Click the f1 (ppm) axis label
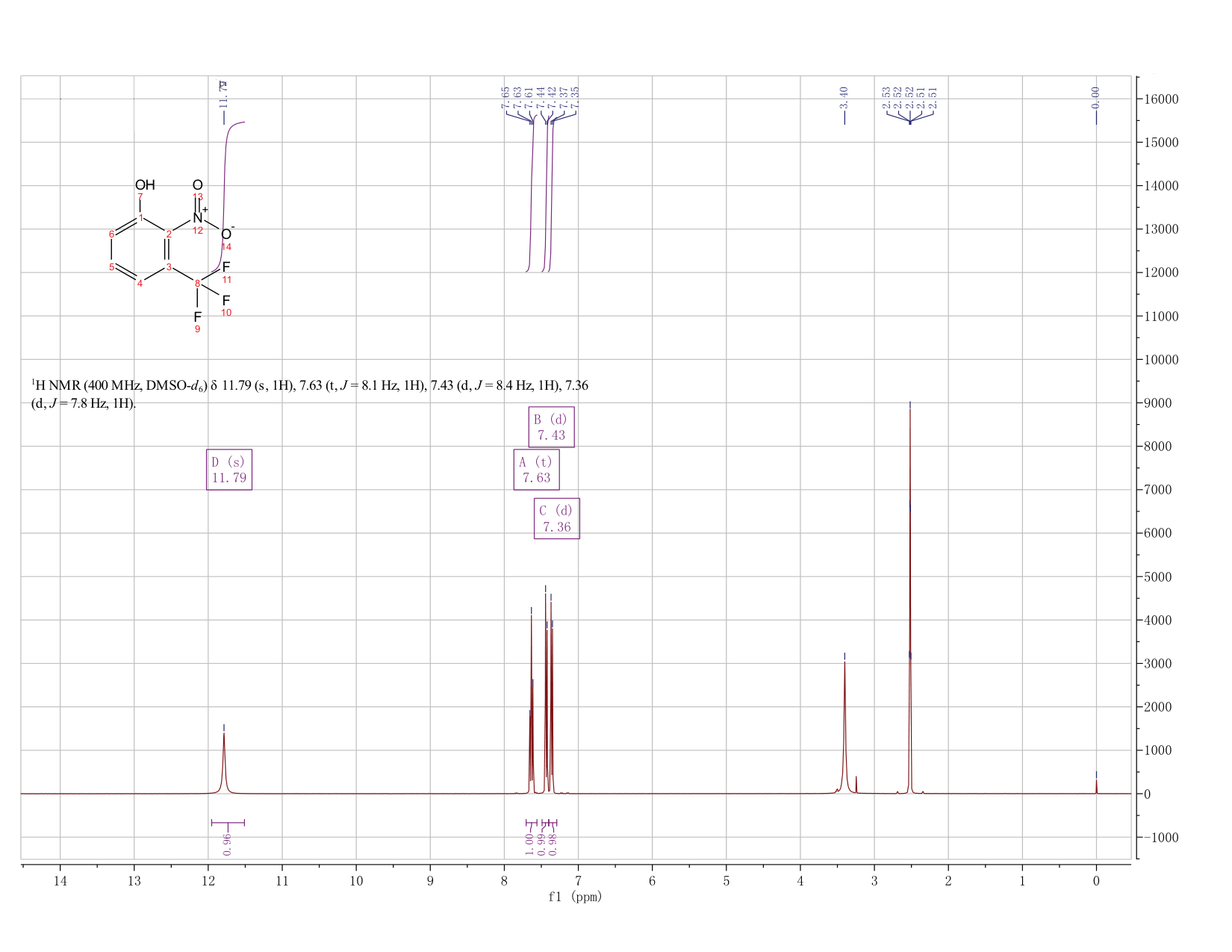Image resolution: width=1232 pixels, height=952 pixels. tap(575, 897)
